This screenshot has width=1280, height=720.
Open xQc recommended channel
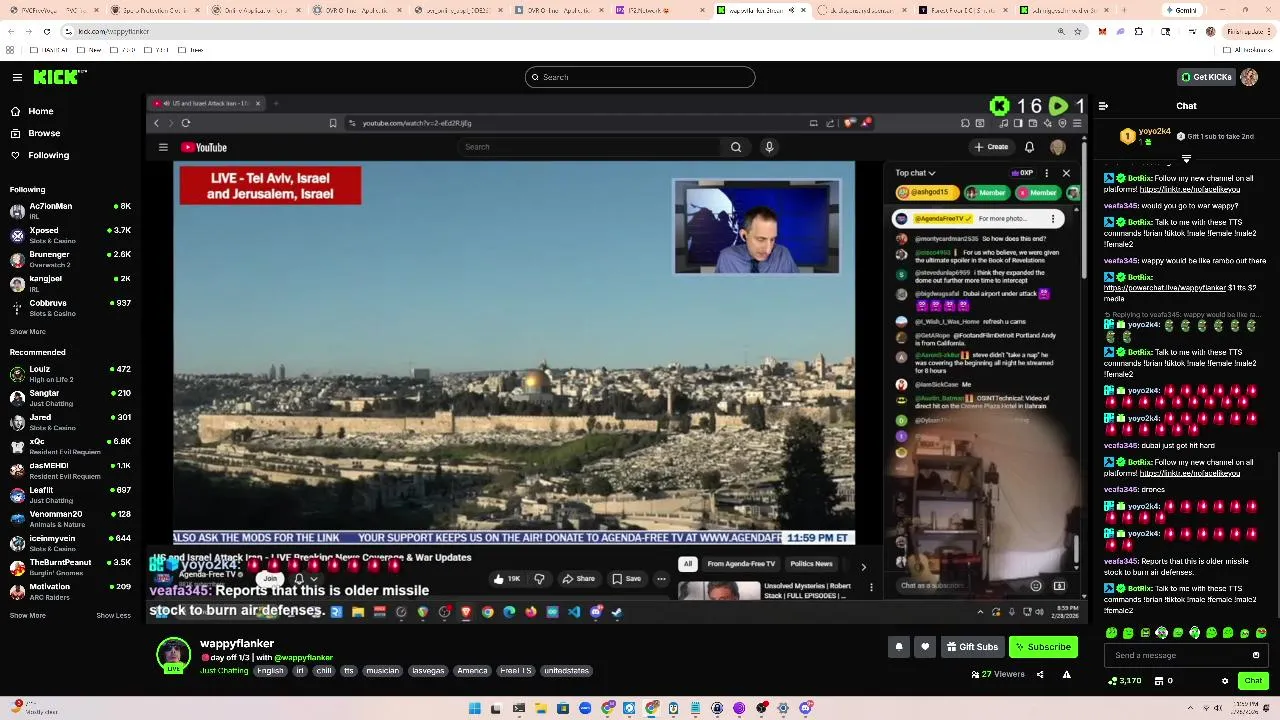click(x=70, y=446)
